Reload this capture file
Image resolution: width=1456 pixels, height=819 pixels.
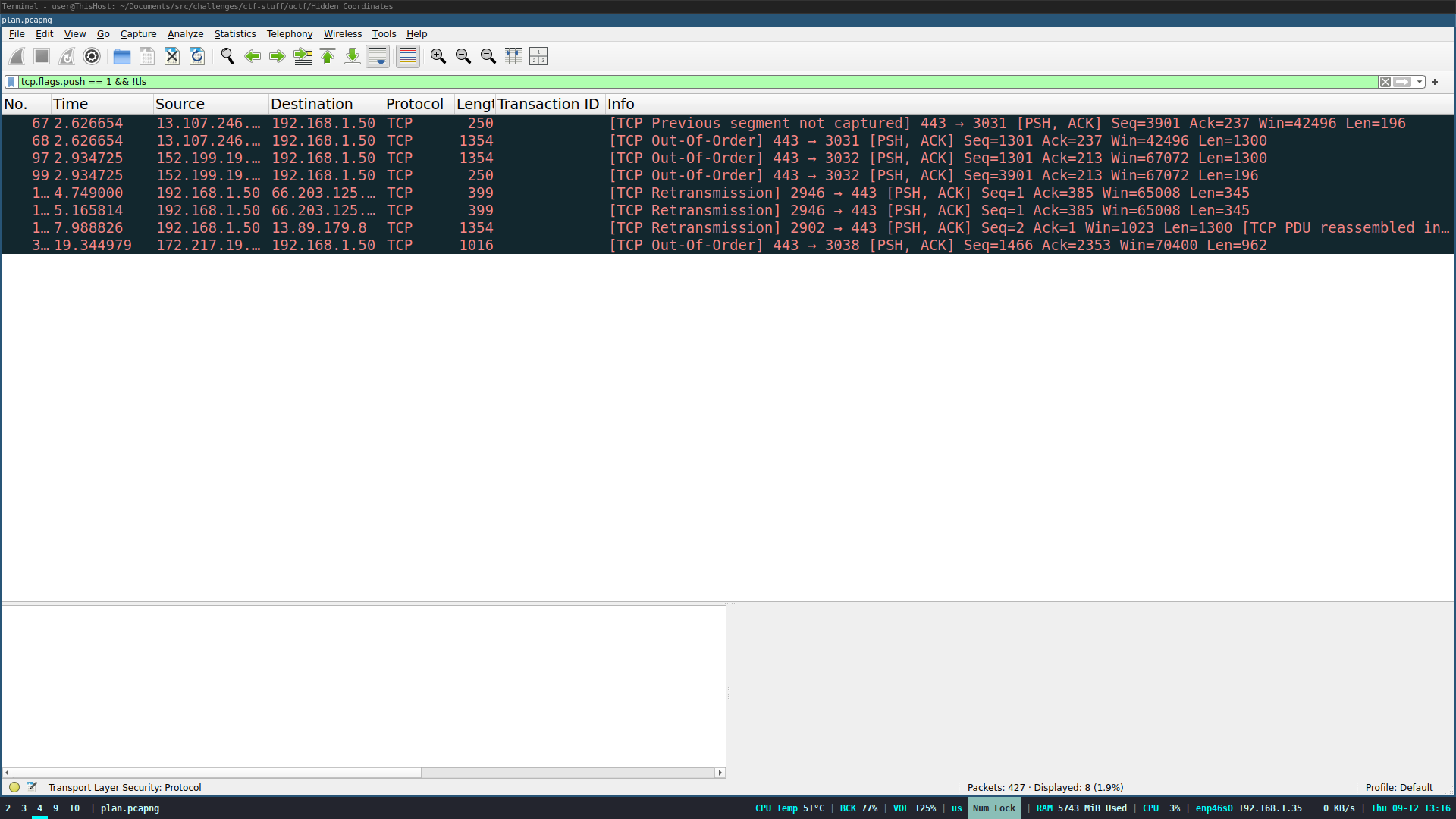tap(197, 56)
